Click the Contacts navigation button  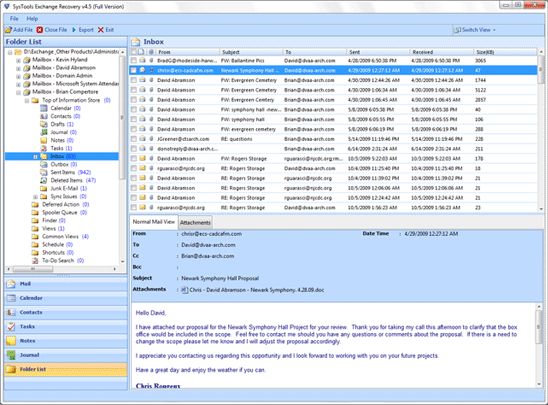point(66,312)
